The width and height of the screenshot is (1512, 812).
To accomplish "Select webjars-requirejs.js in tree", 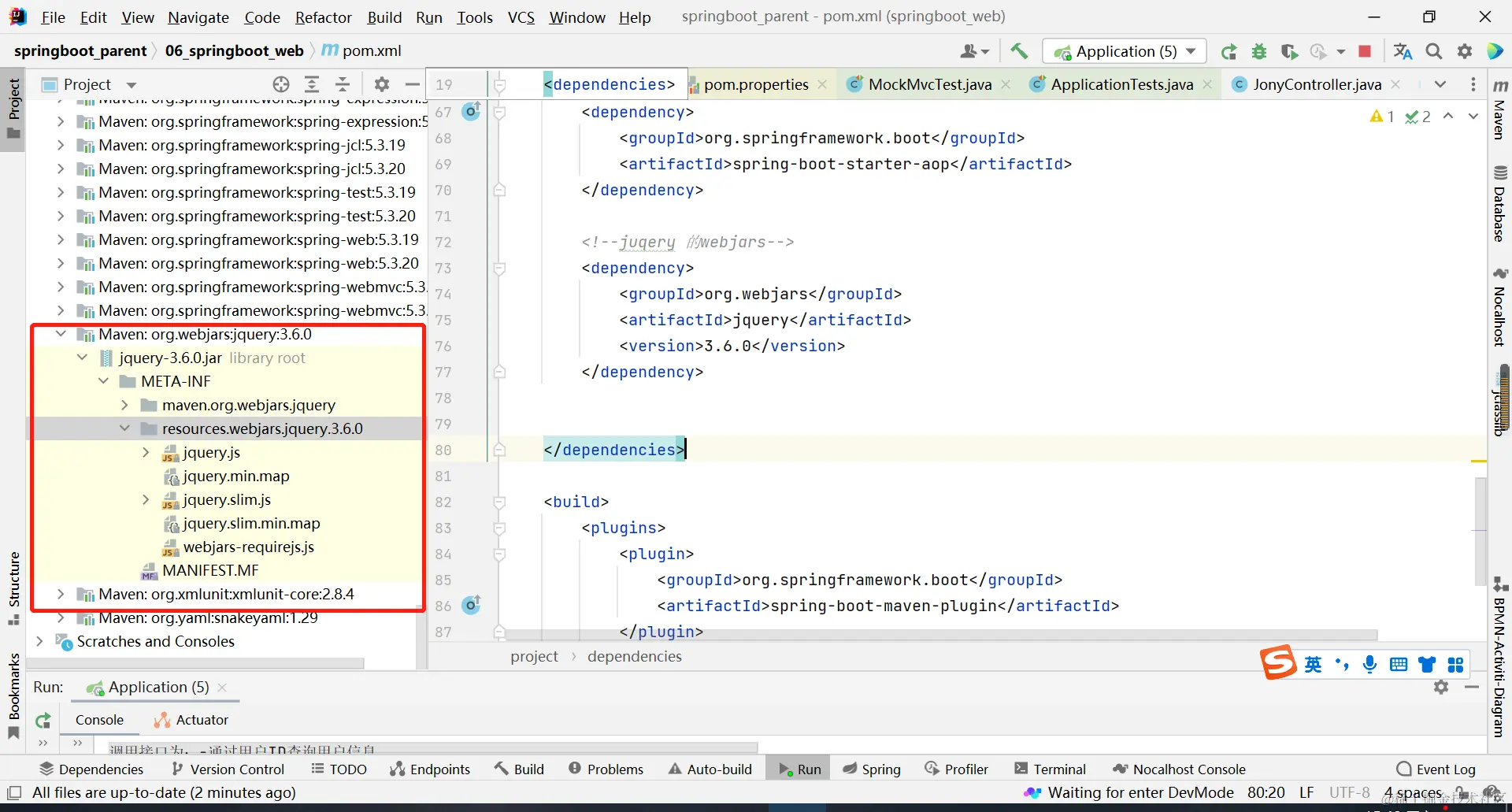I will [x=248, y=547].
